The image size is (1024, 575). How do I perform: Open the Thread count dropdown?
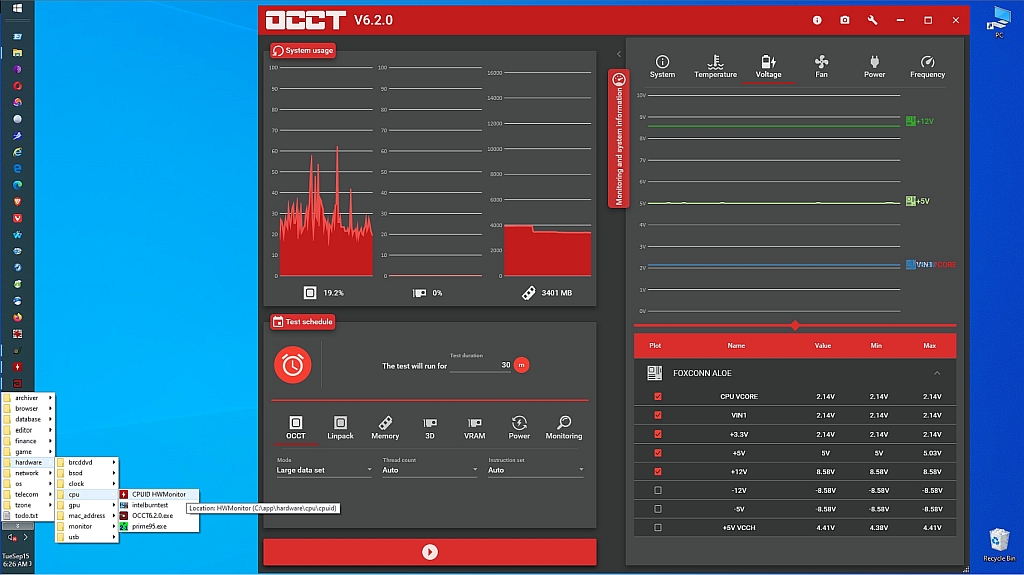[x=430, y=470]
